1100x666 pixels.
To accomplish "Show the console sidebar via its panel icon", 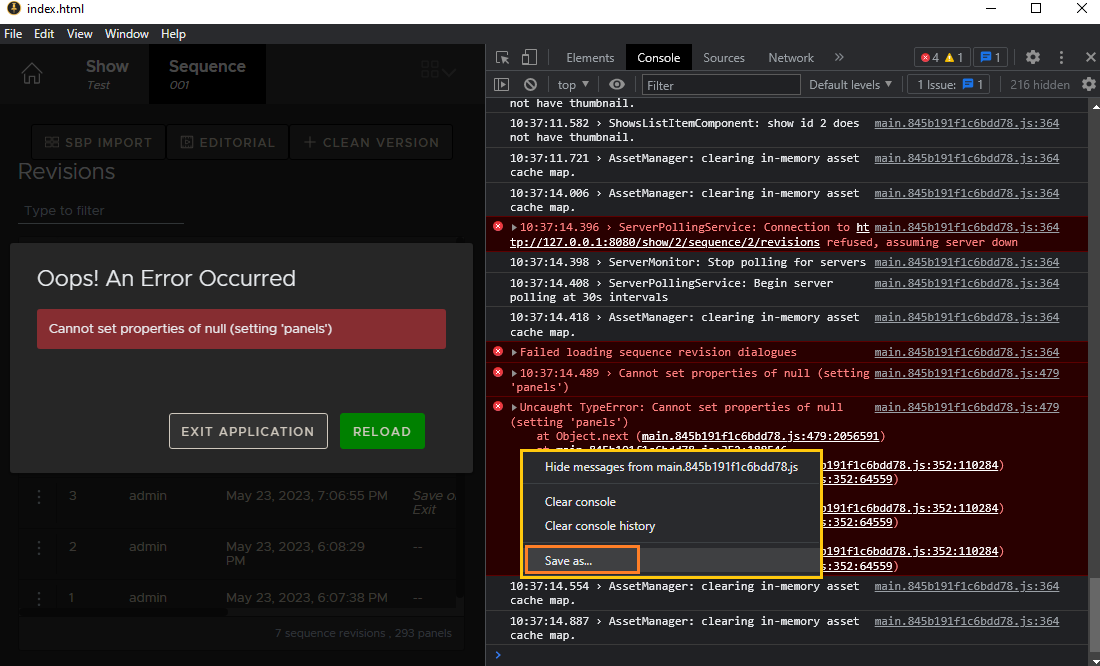I will [x=501, y=84].
